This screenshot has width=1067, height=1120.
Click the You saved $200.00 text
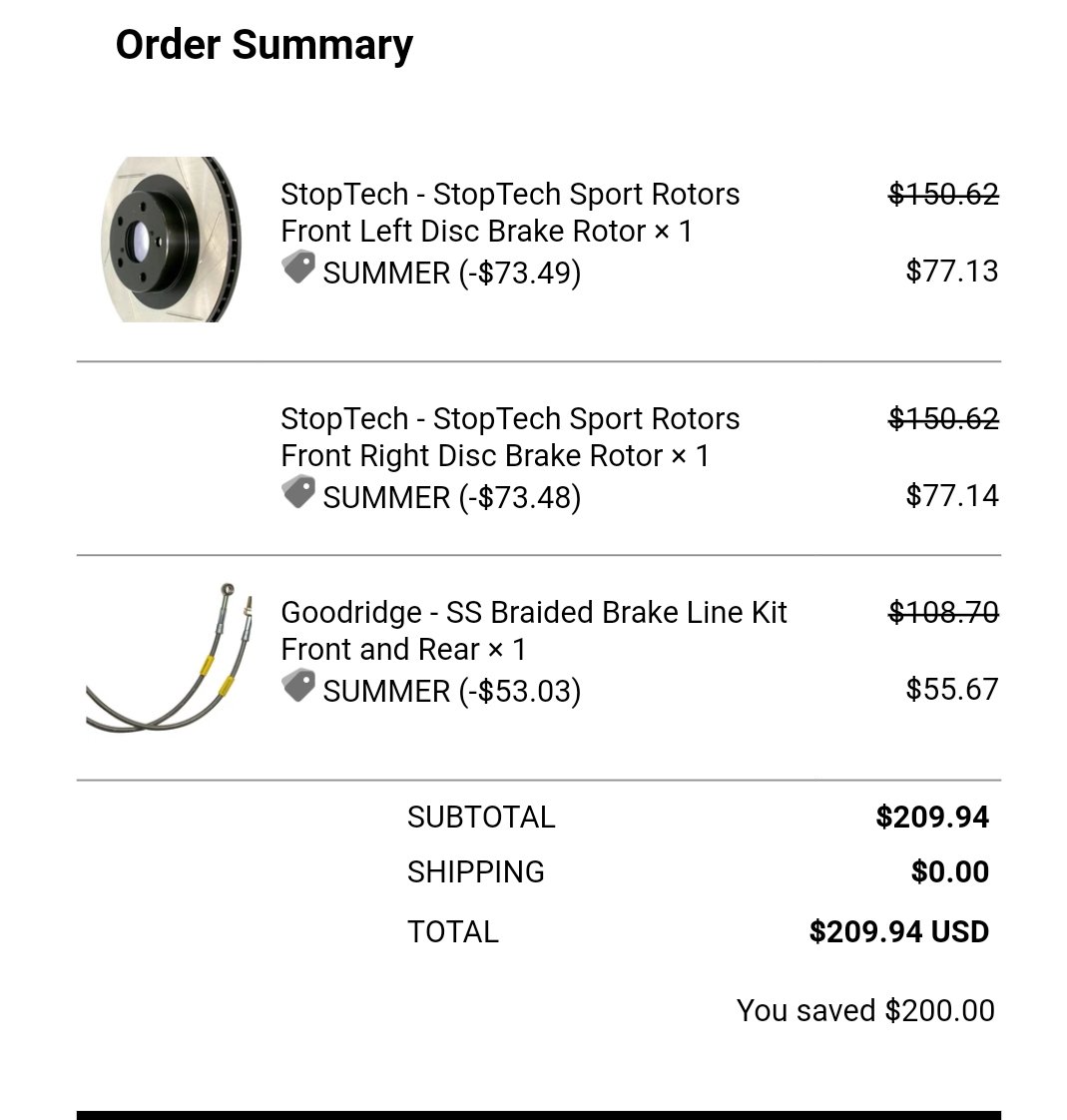(865, 1010)
